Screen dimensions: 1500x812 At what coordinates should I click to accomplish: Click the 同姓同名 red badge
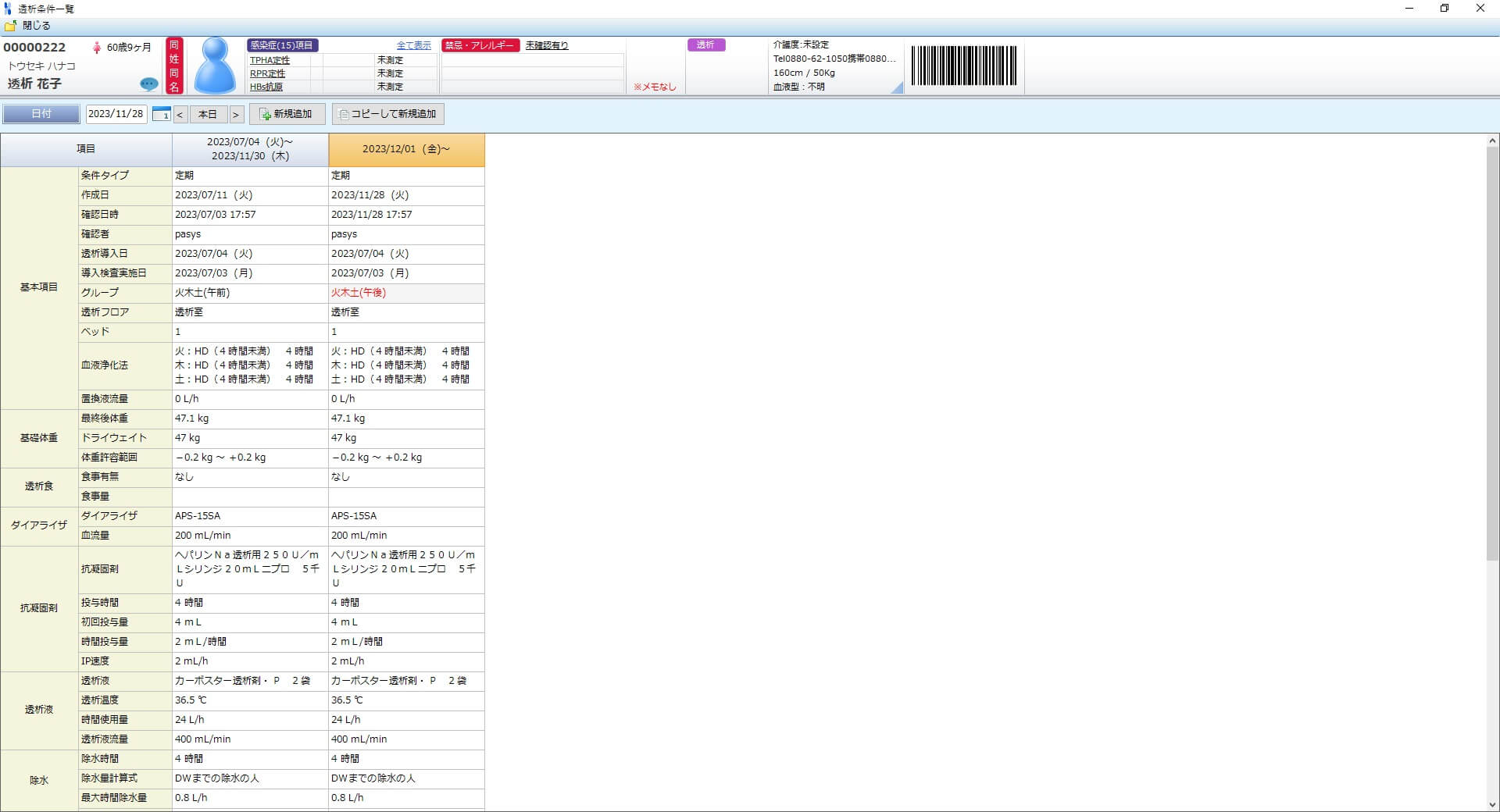(174, 66)
